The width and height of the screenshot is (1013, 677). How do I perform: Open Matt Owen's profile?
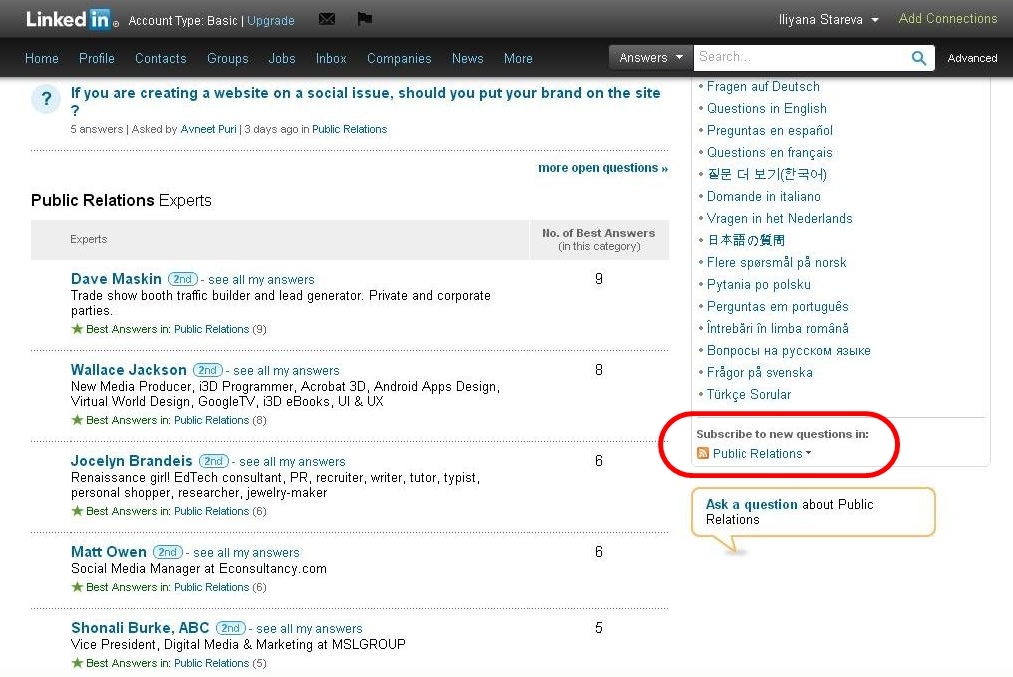[109, 552]
